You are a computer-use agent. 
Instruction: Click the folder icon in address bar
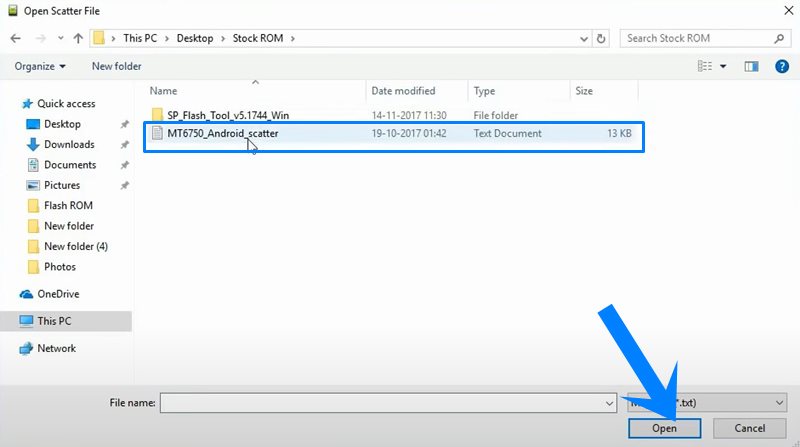click(99, 38)
